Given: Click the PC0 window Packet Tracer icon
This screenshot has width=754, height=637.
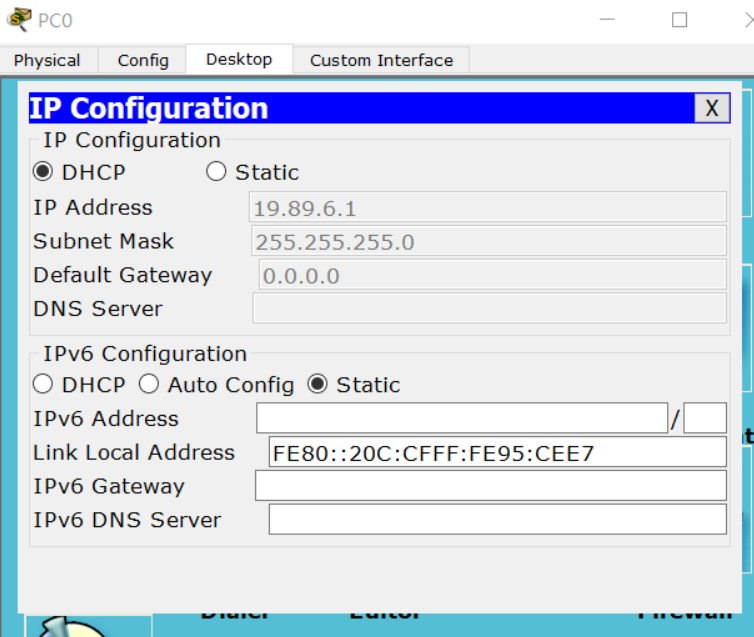Looking at the screenshot, I should point(19,20).
